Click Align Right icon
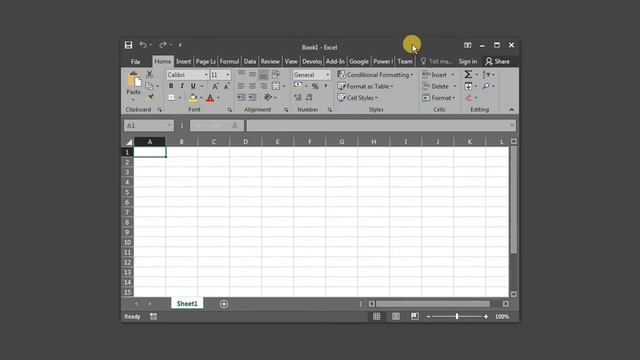Image resolution: width=640 pixels, height=360 pixels. [264, 86]
